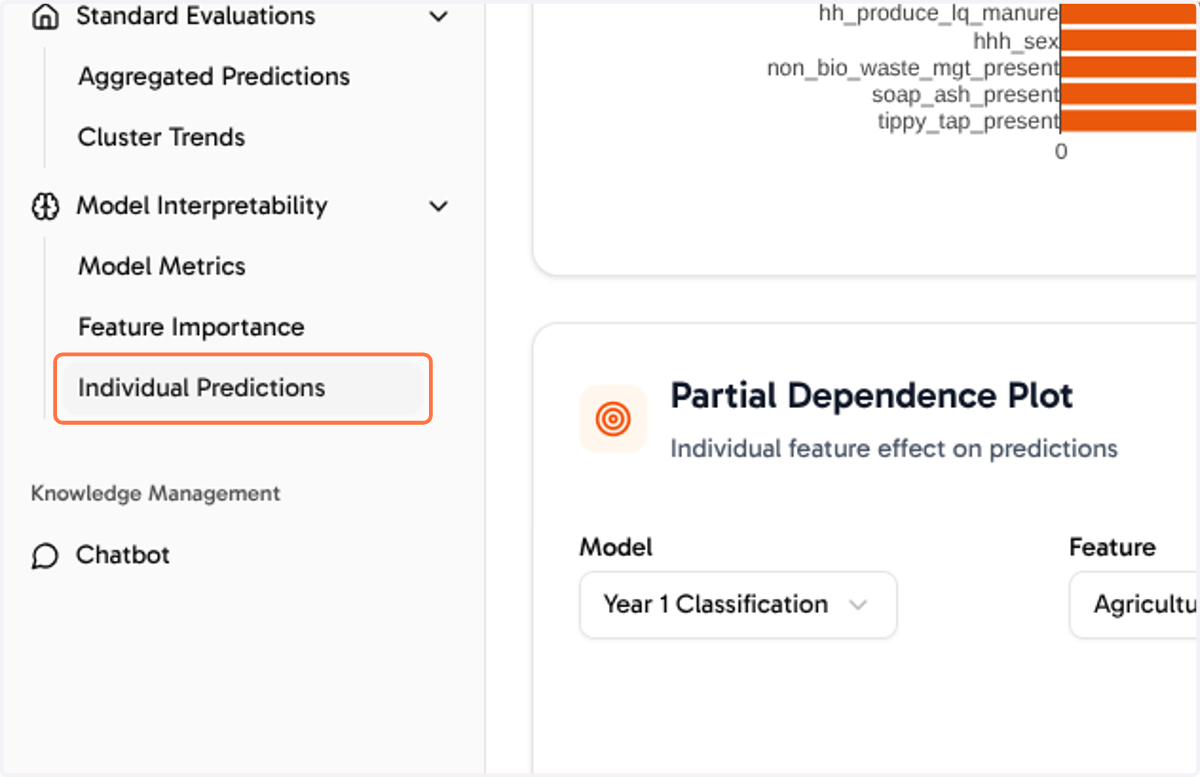This screenshot has height=777, width=1200.
Task: Click the tippy_tap_present axis label
Action: pos(968,121)
